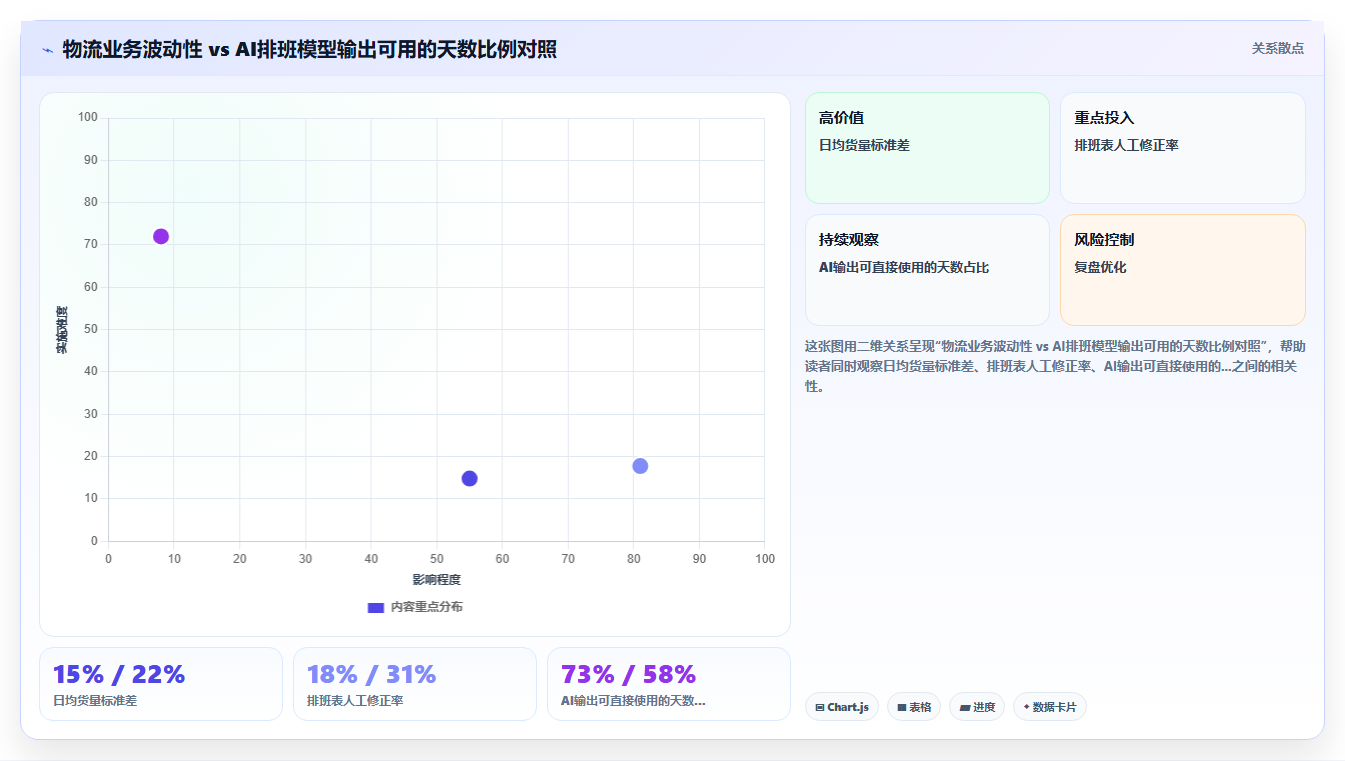The image size is (1345, 761).
Task: Click the description paragraph under quadrant cards
Action: click(1055, 366)
